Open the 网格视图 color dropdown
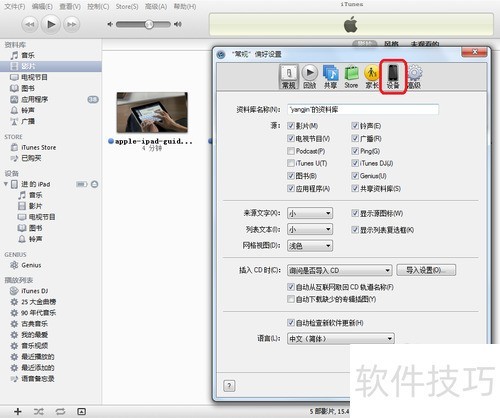500x418 pixels. click(310, 246)
